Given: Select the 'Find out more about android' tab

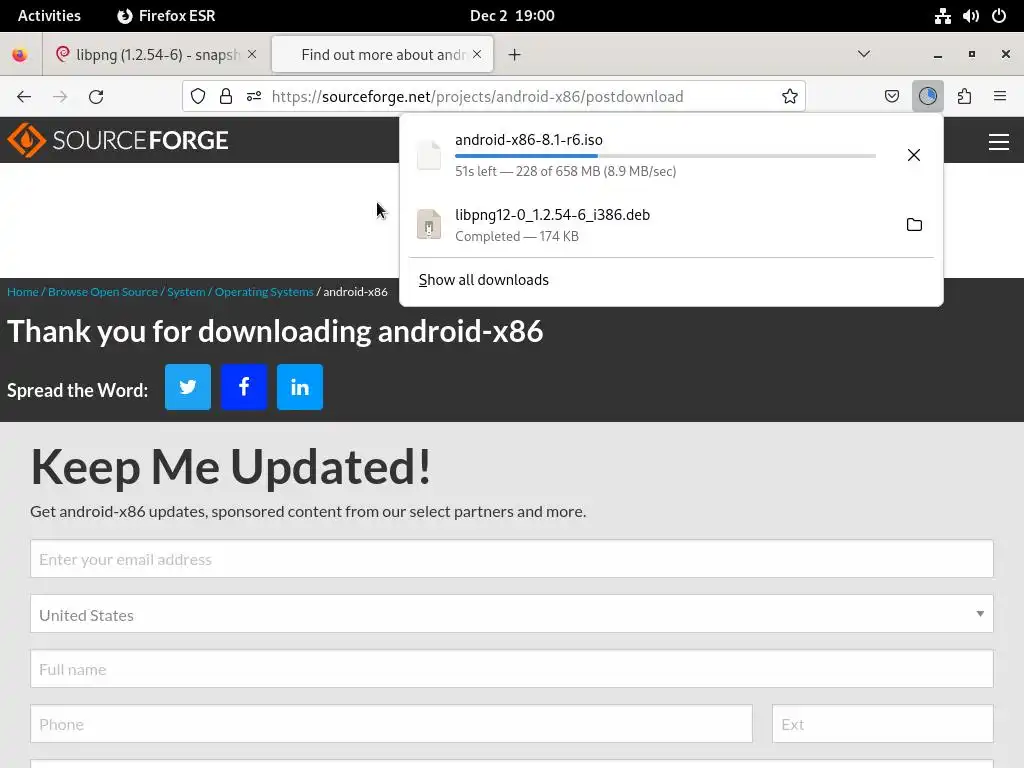Looking at the screenshot, I should click(x=383, y=54).
